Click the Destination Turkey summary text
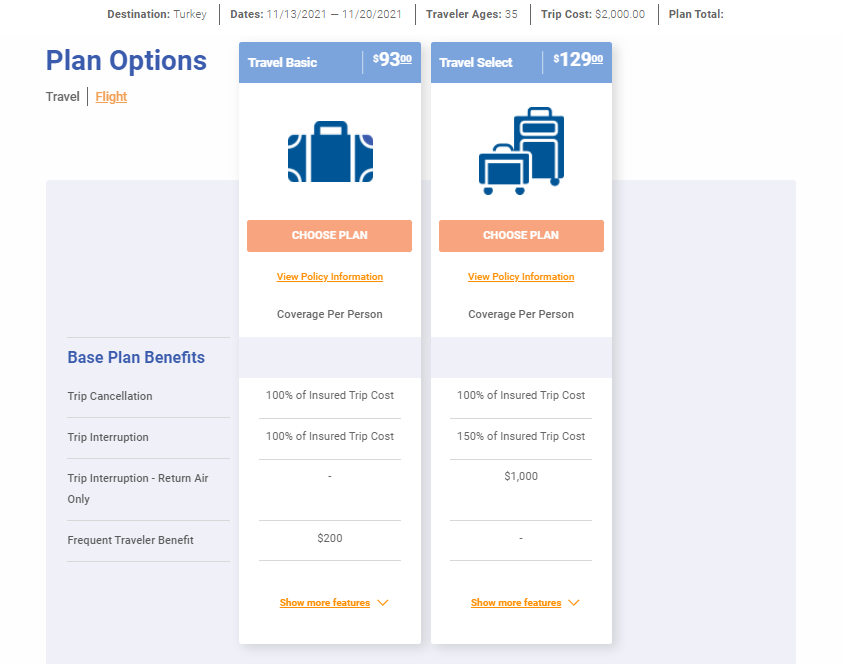843x664 pixels. tap(157, 15)
